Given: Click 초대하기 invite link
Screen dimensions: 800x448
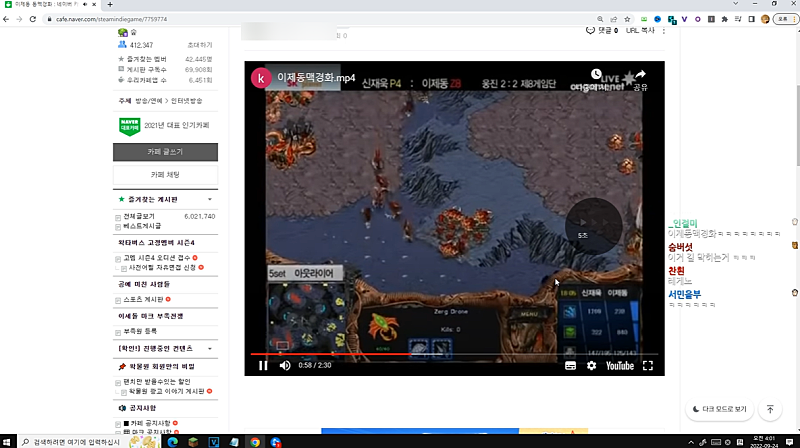Looking at the screenshot, I should [199, 45].
